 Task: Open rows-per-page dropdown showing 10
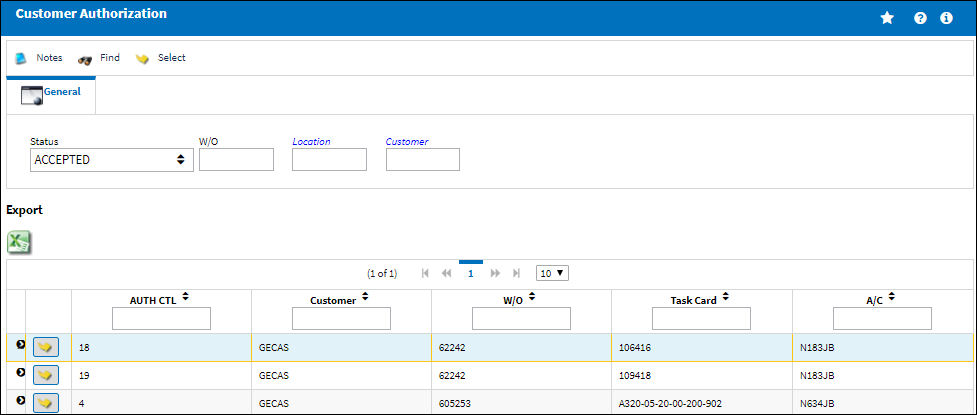coord(552,273)
